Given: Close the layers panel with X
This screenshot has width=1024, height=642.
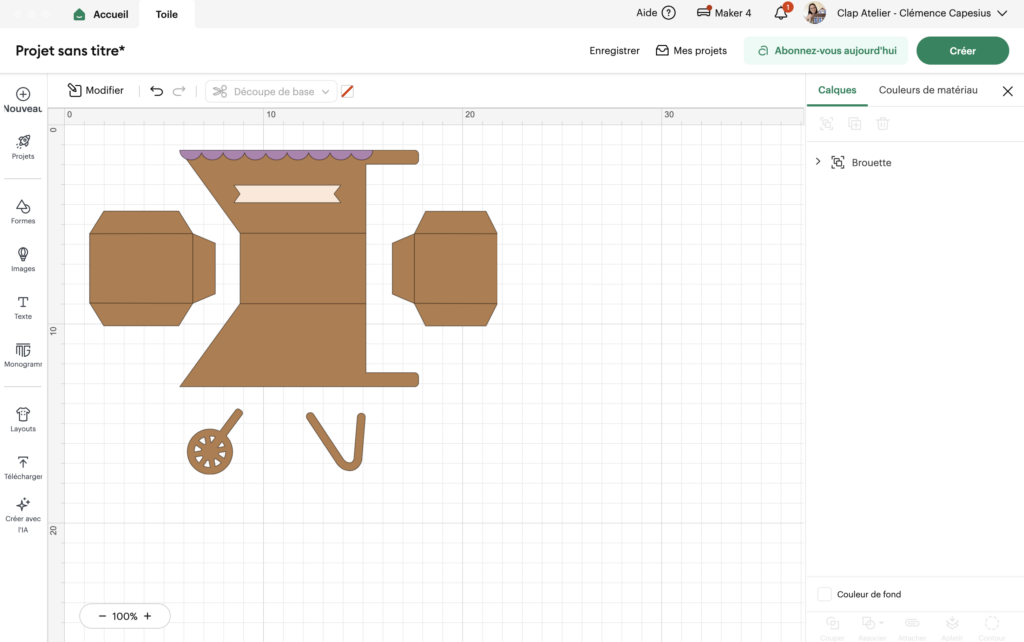Looking at the screenshot, I should [x=1007, y=91].
